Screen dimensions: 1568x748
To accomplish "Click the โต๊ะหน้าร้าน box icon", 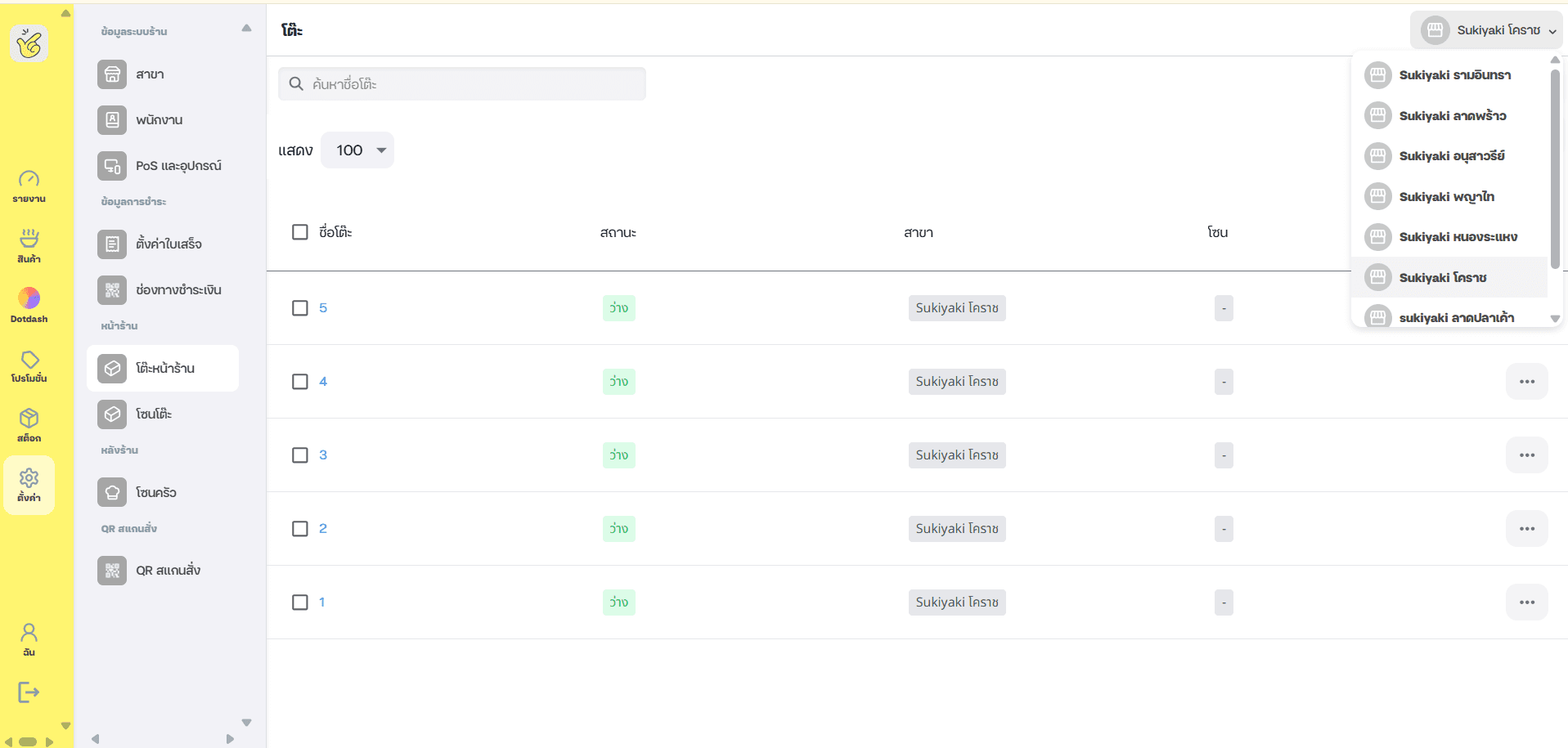I will pos(112,369).
